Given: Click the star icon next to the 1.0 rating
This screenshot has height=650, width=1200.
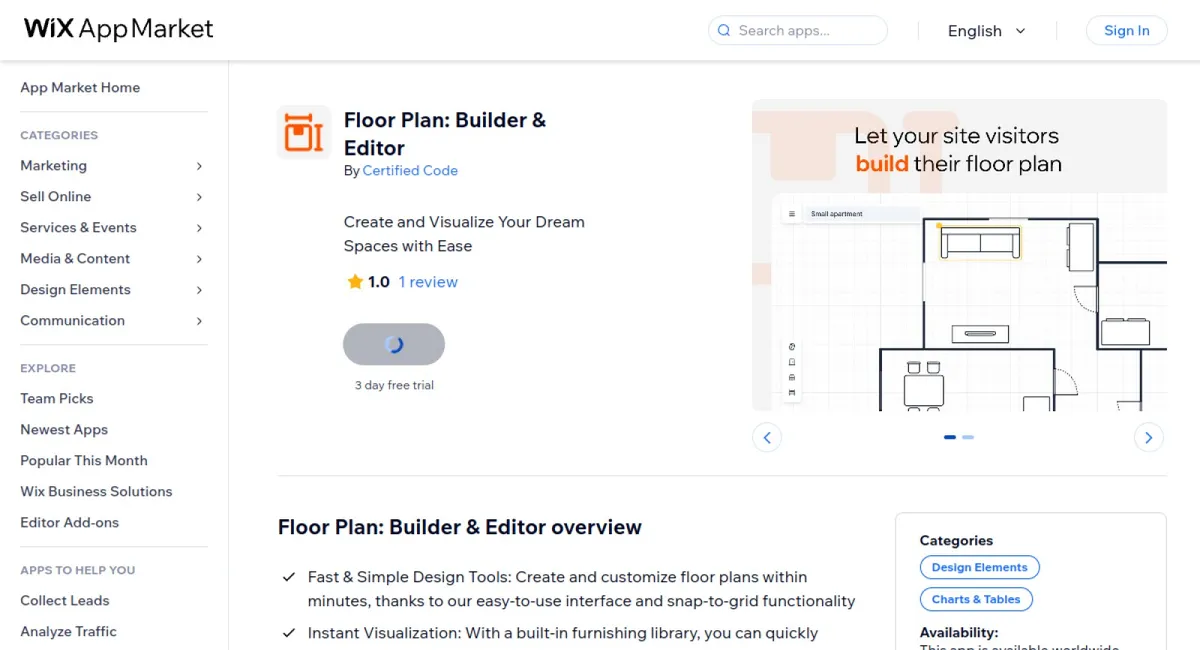Looking at the screenshot, I should click(x=355, y=281).
